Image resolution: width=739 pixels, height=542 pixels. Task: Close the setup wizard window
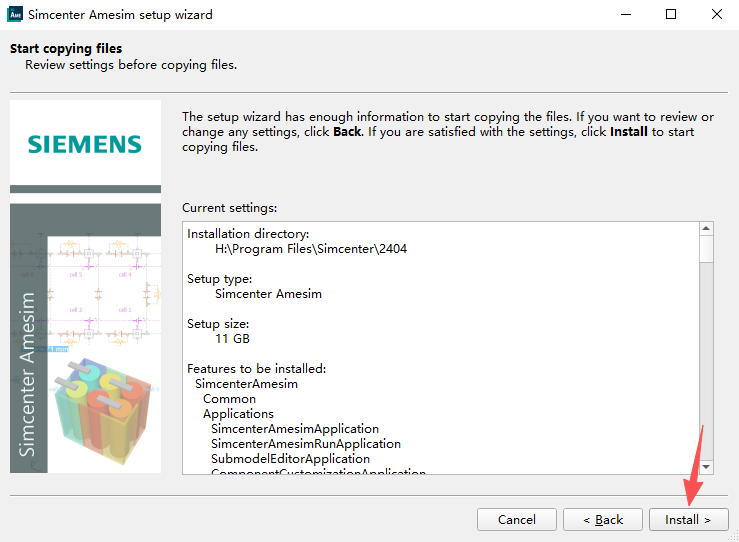716,14
